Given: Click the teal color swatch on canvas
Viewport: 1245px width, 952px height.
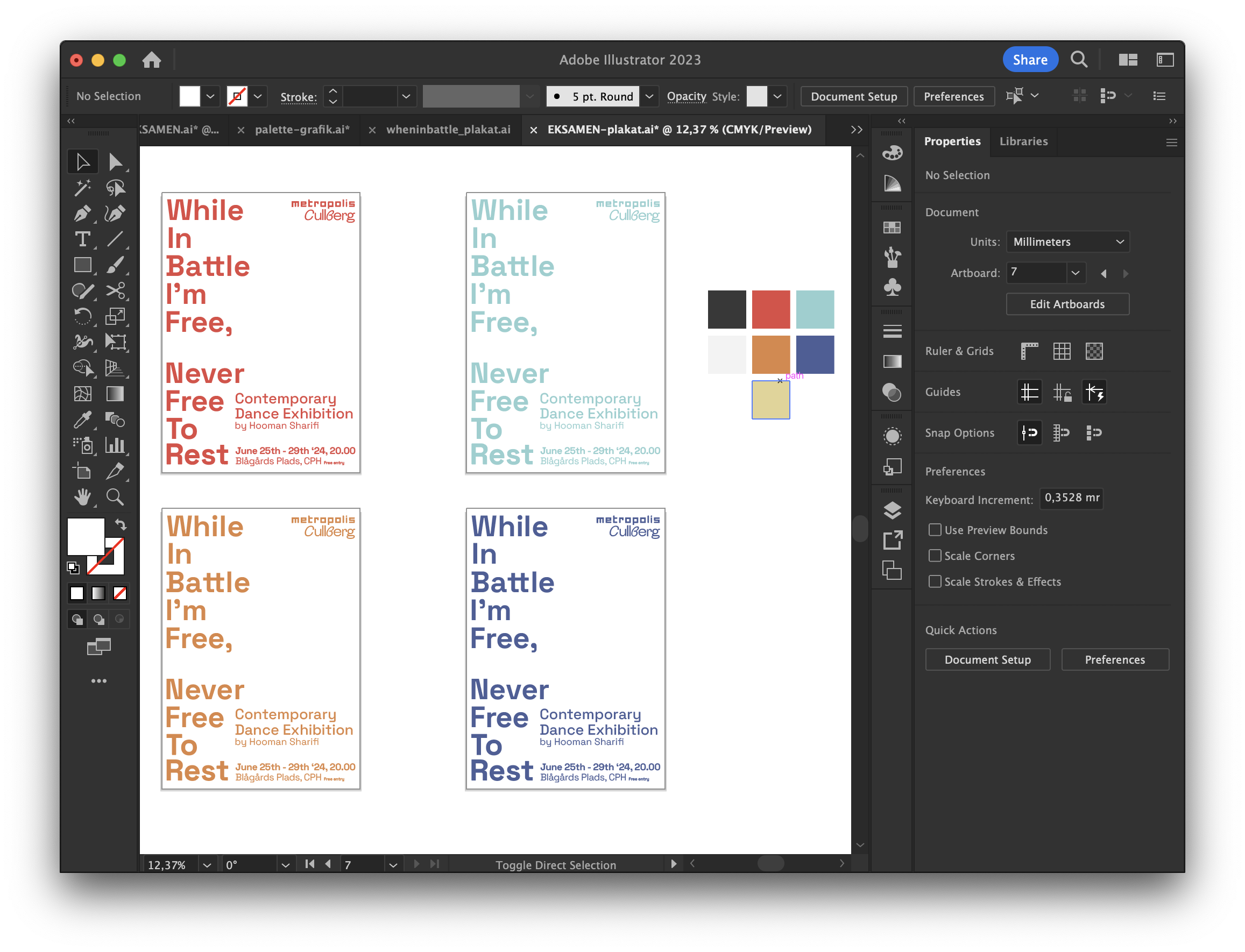Looking at the screenshot, I should click(815, 309).
